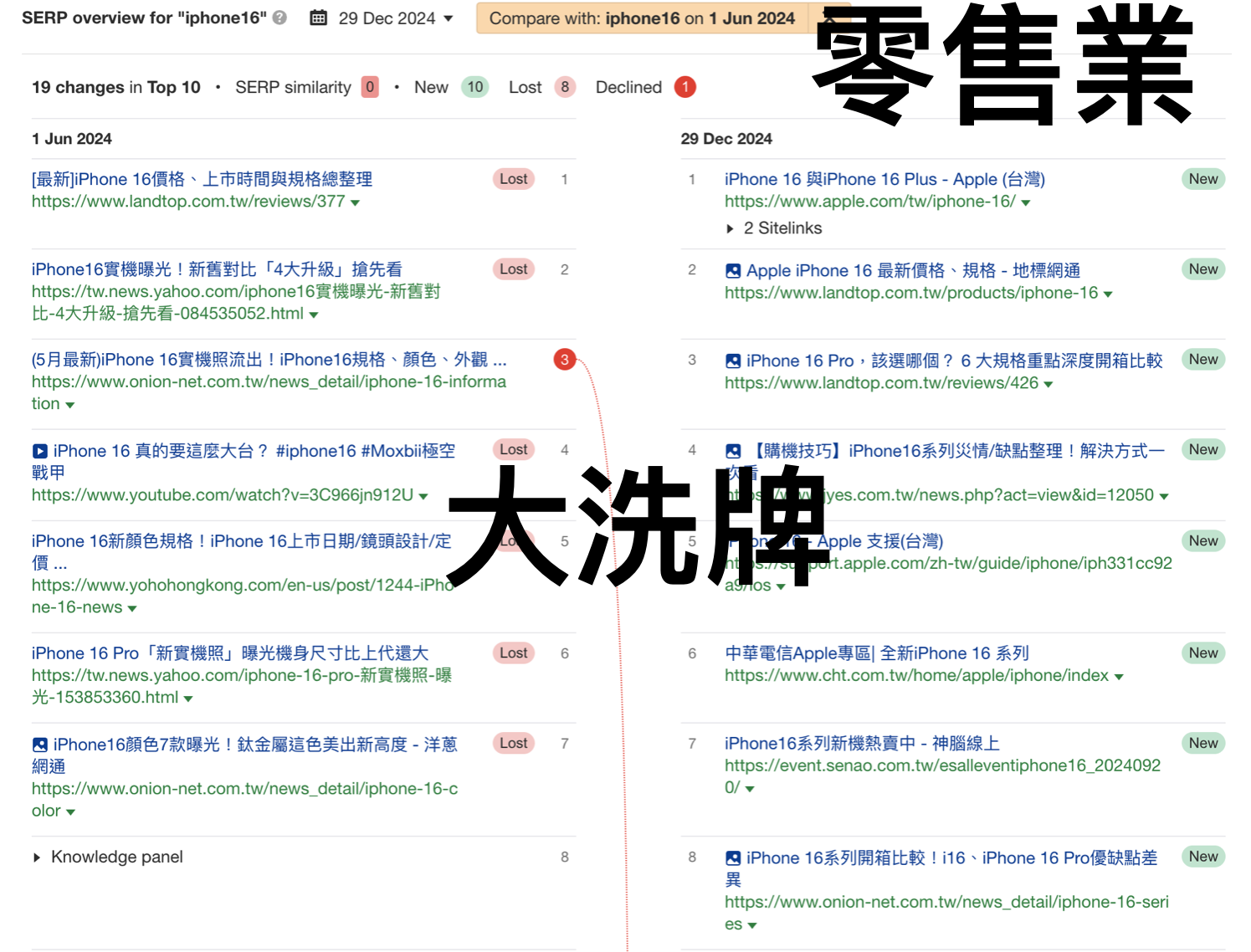Open the Yahoo news iPhone16實機曝光 title link
Viewport: 1251px width, 952px height.
point(217,269)
